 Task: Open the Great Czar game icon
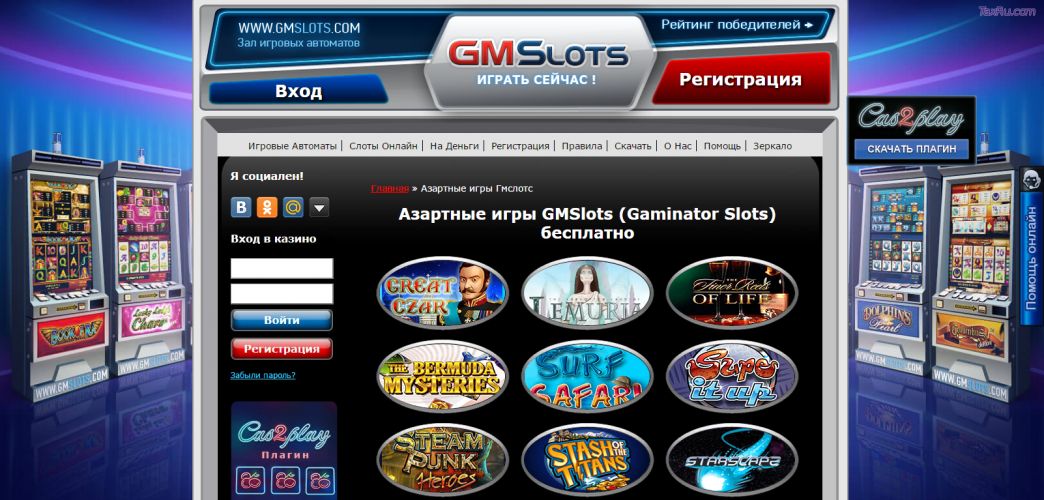coord(443,293)
